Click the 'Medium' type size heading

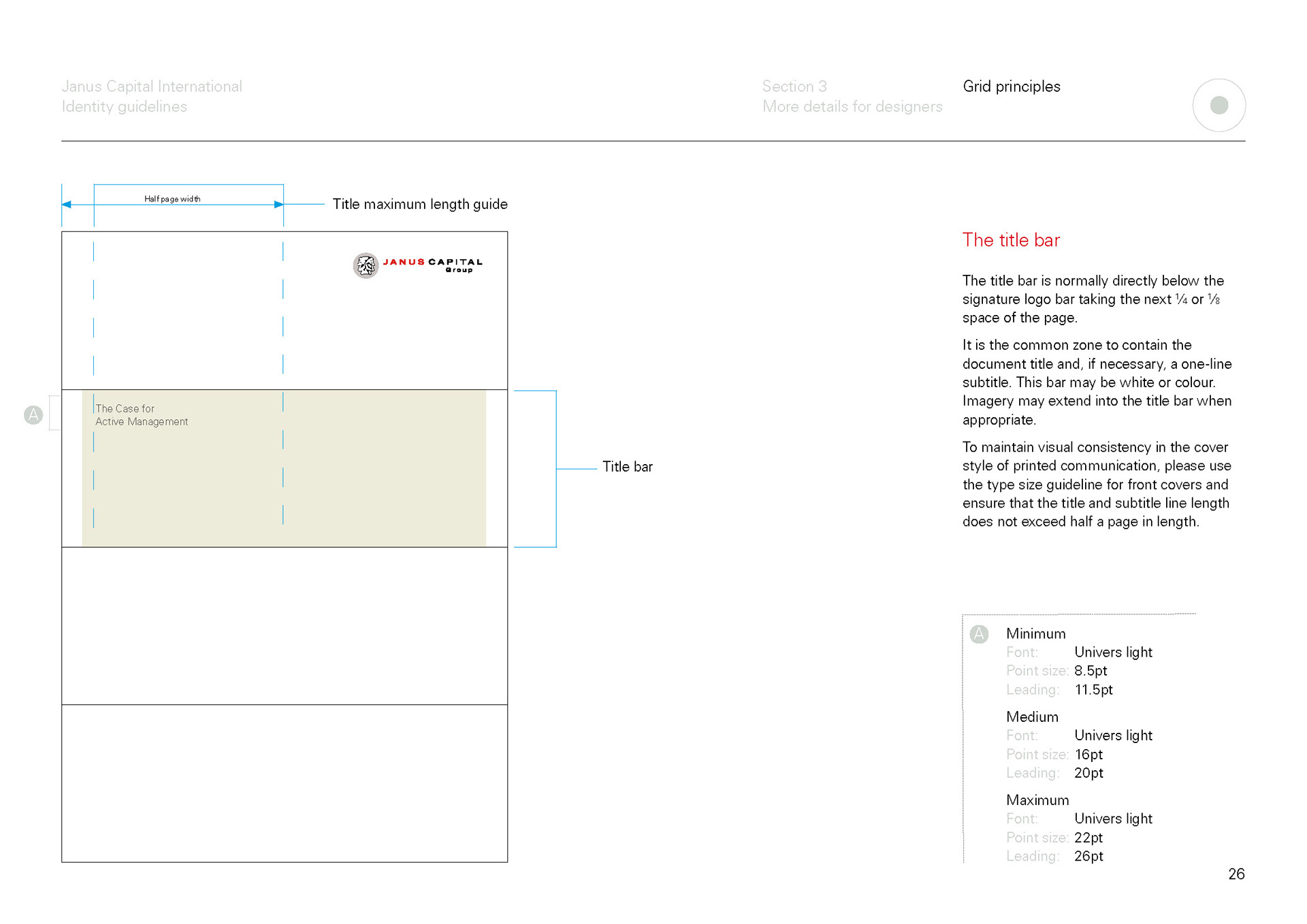coord(1031,717)
